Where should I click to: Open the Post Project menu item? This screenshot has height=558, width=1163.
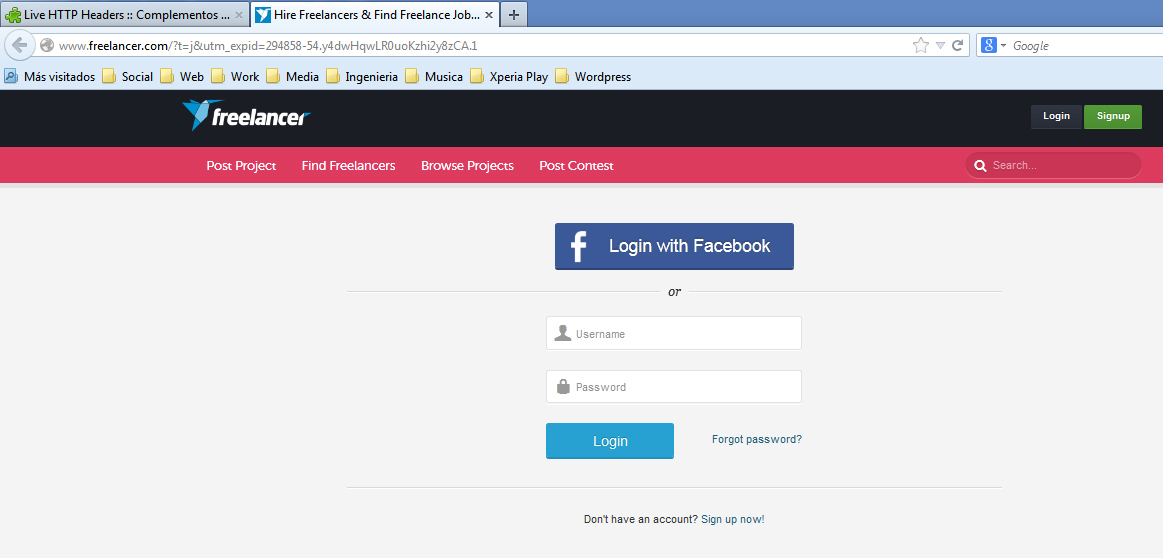(241, 165)
